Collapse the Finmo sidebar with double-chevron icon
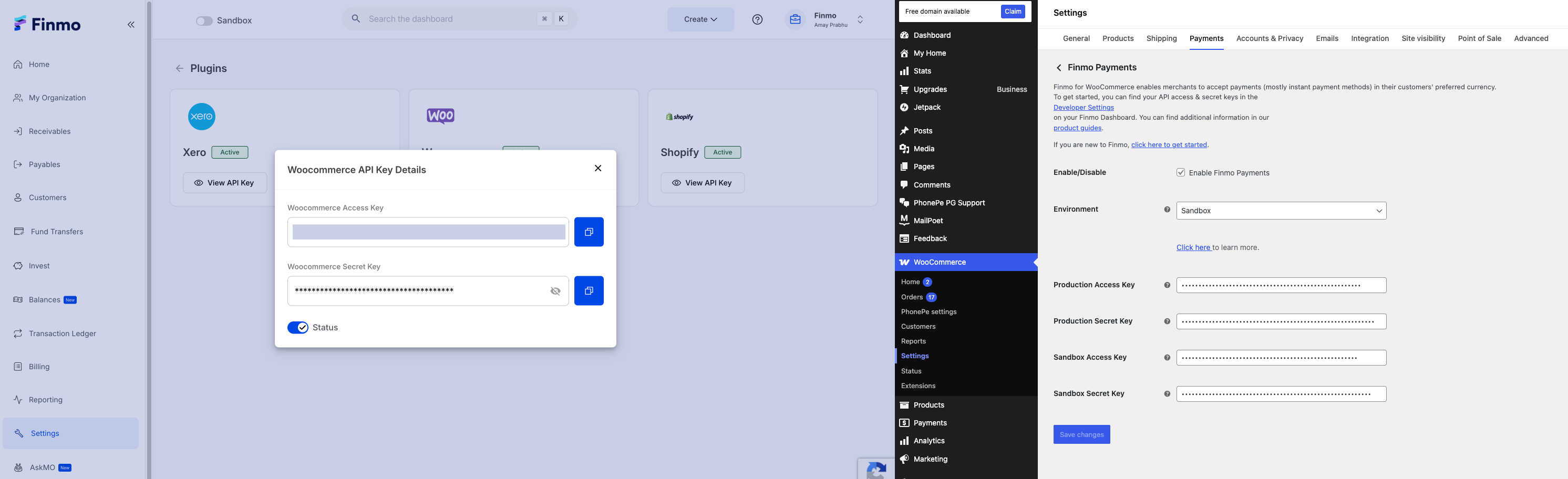 point(131,24)
